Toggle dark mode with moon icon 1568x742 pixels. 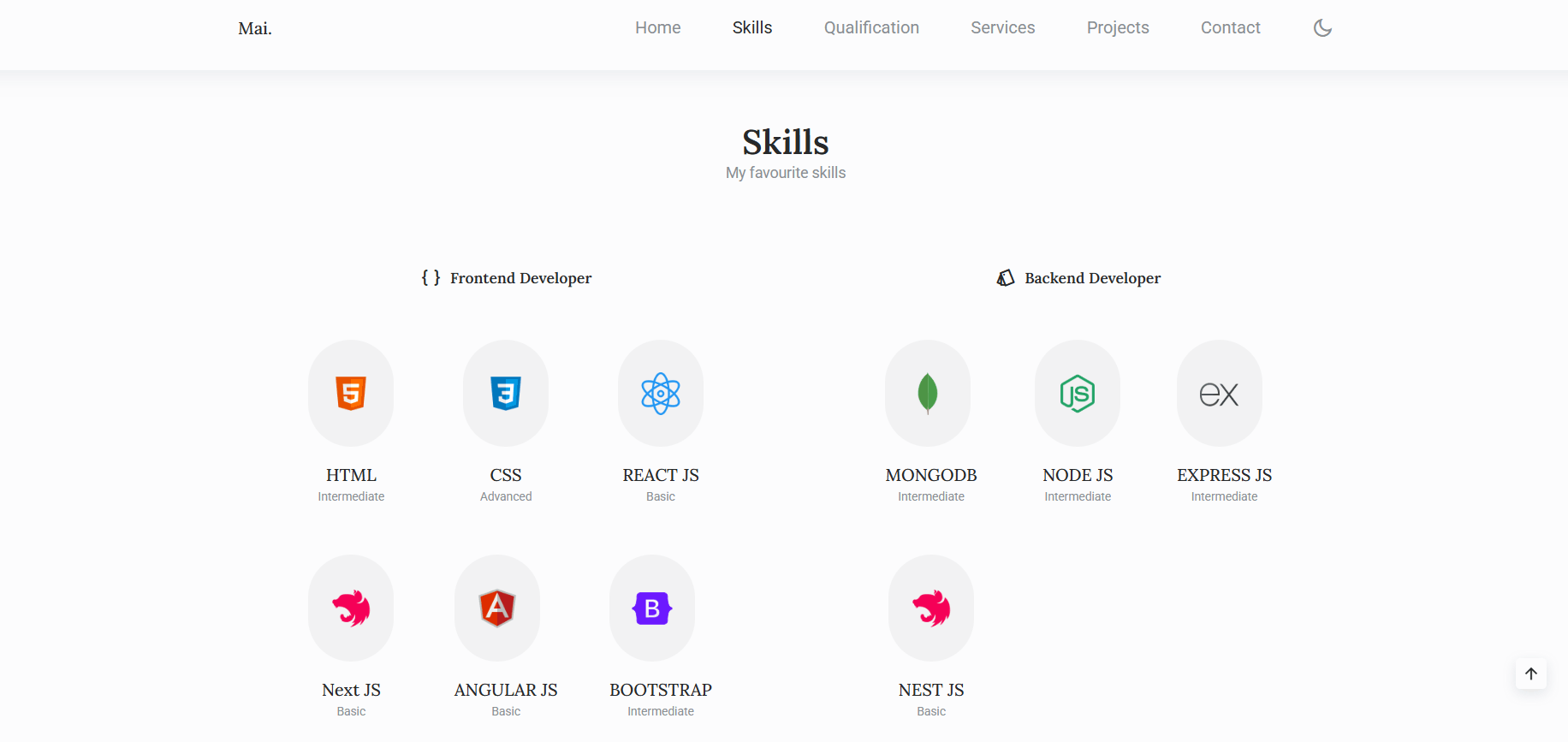(1322, 28)
